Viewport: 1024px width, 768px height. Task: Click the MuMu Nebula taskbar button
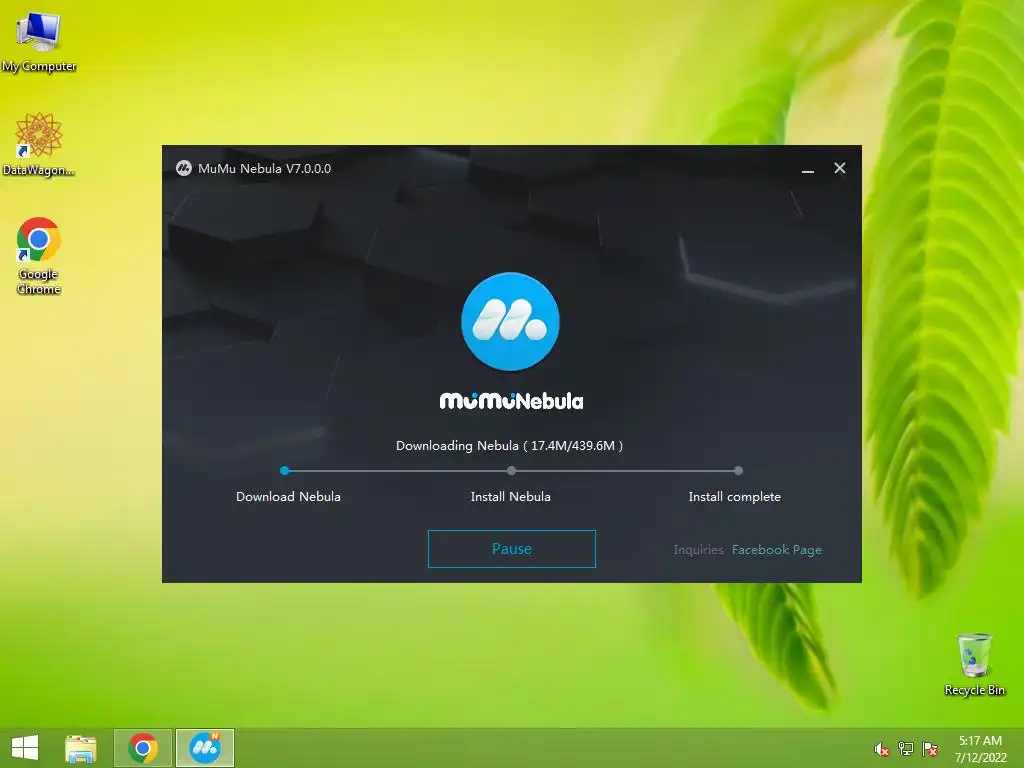pyautogui.click(x=204, y=748)
